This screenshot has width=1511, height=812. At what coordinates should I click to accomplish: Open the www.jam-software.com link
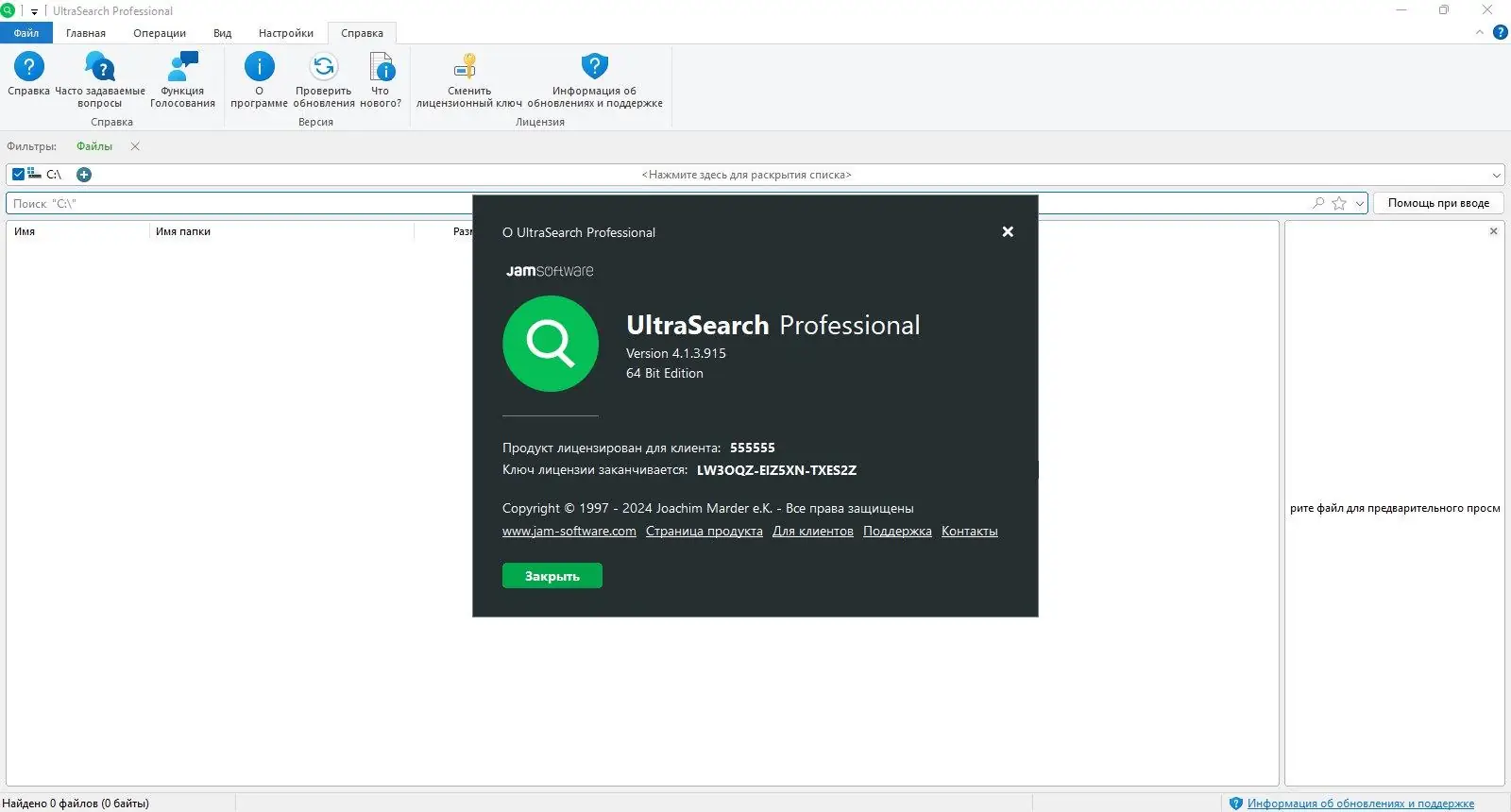pos(569,532)
